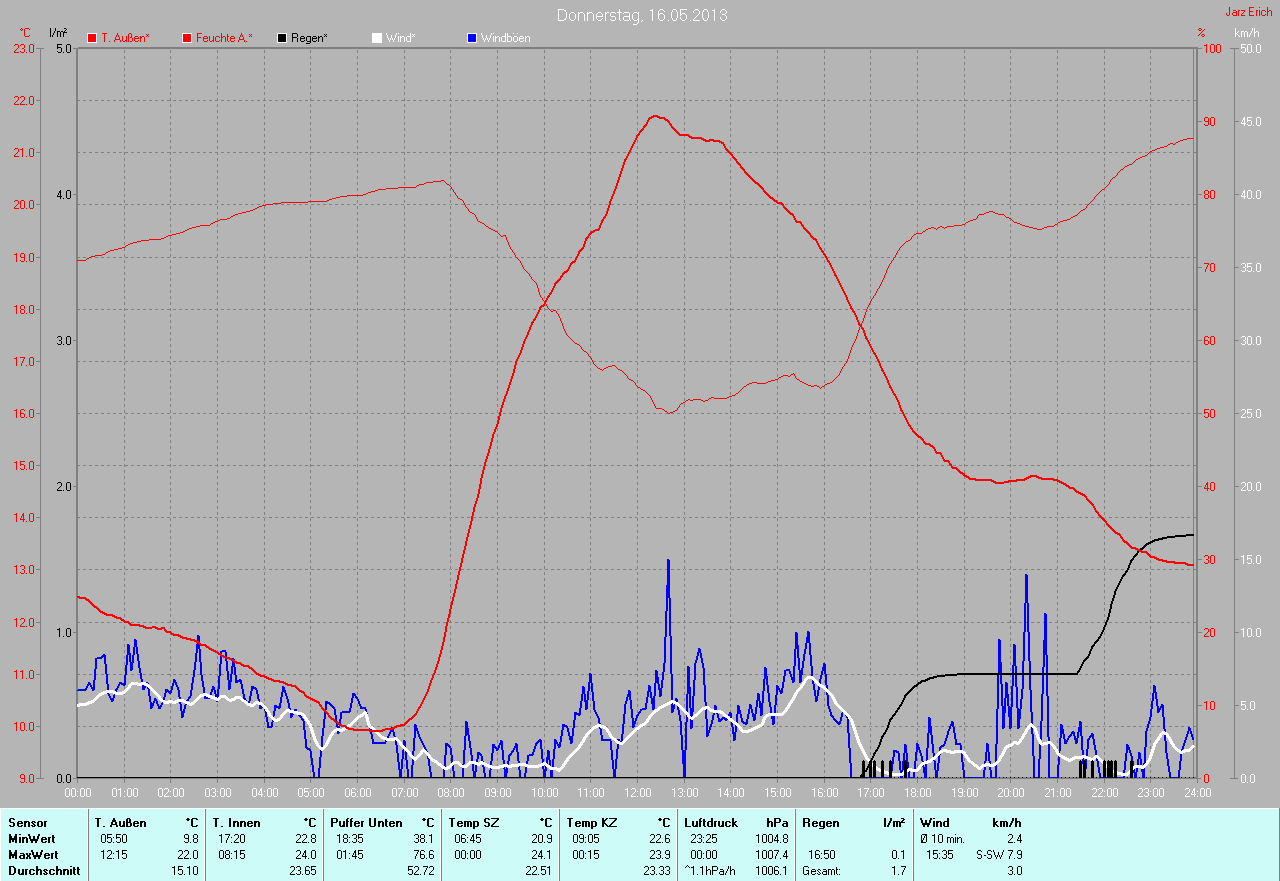Select the 'Feuchte A.*' legend label
The width and height of the screenshot is (1280, 881).
(224, 38)
